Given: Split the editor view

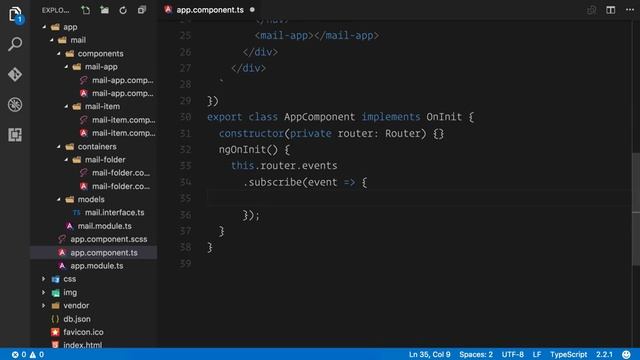Looking at the screenshot, I should pos(611,10).
